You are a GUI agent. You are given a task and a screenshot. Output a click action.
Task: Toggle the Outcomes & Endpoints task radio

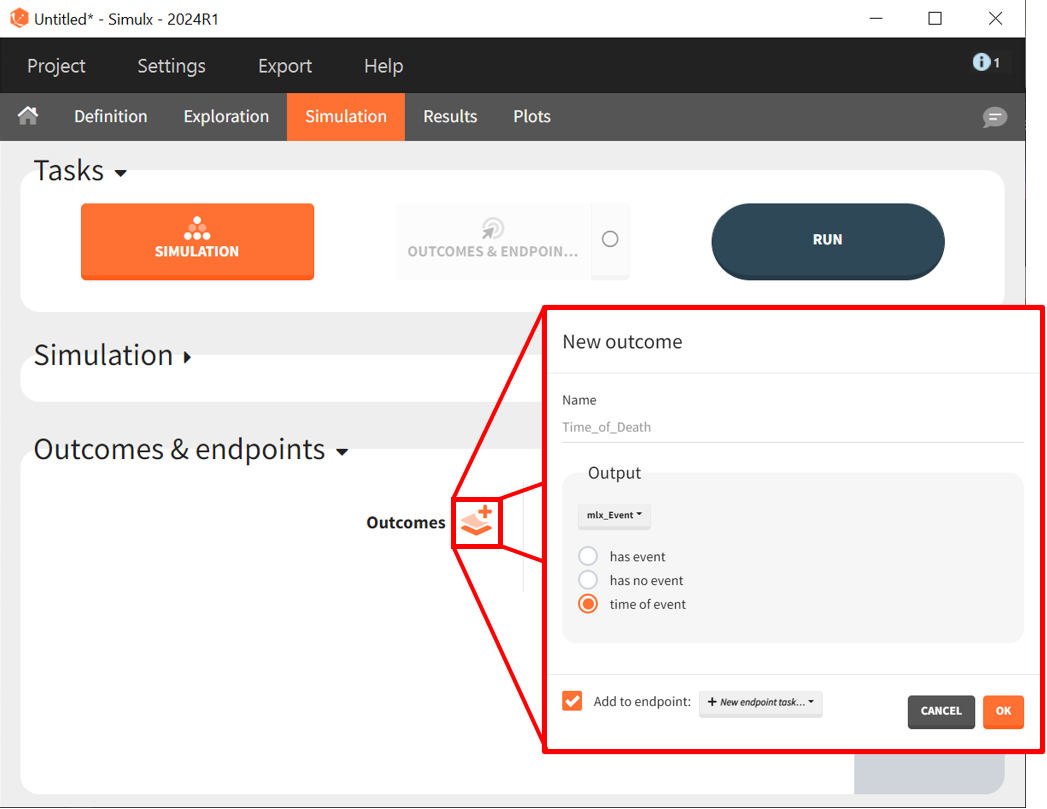click(610, 239)
